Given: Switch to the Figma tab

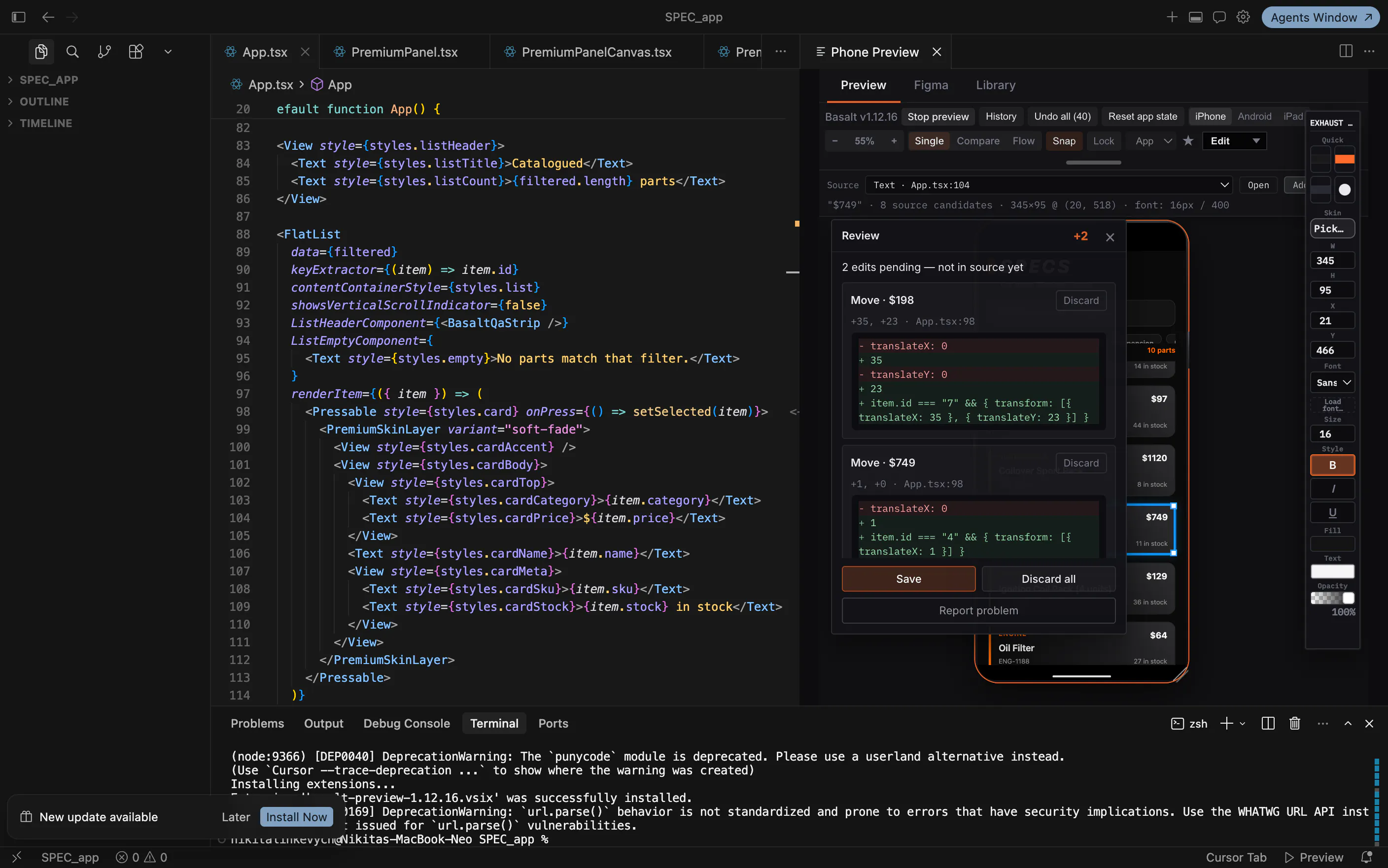Looking at the screenshot, I should (931, 85).
